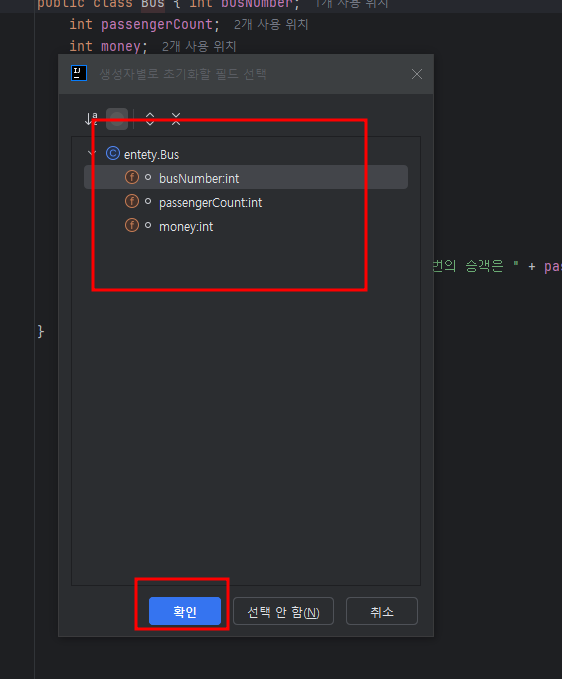Collapse the entety.Bus tree node chevron
This screenshot has height=679, width=562.
click(92, 154)
